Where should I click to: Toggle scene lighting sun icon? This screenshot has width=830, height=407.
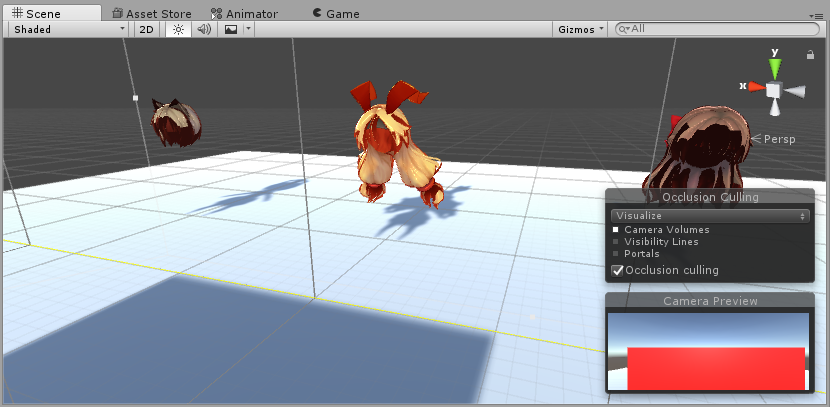click(178, 30)
